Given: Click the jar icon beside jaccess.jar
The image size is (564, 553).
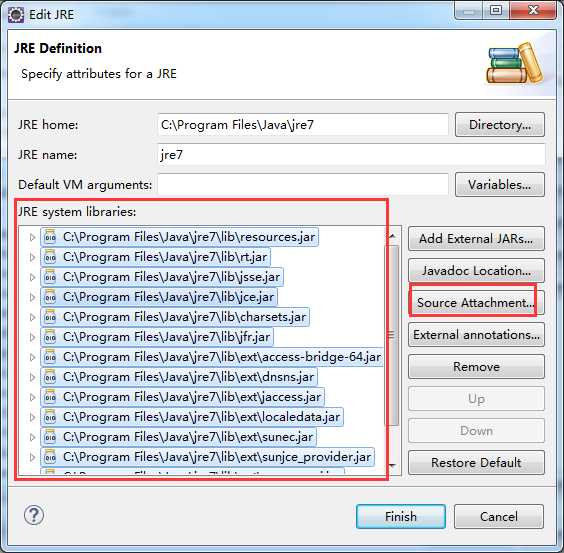Looking at the screenshot, I should click(x=50, y=397).
